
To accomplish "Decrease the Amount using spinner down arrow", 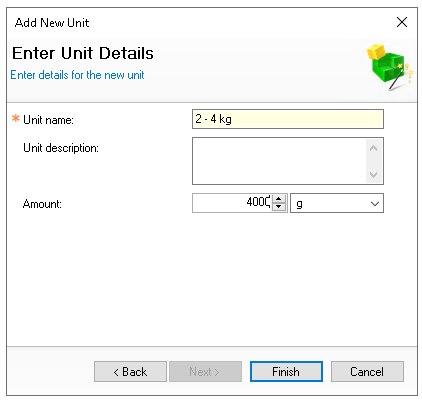I will [279, 207].
